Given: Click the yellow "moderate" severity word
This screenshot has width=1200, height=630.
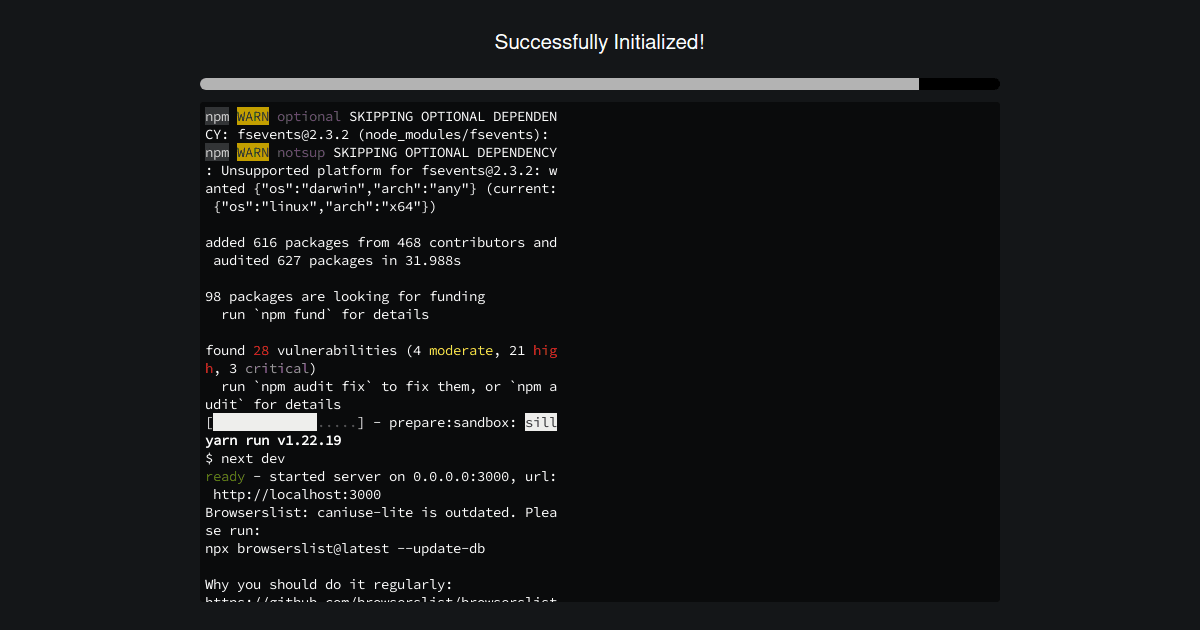Looking at the screenshot, I should pyautogui.click(x=461, y=351).
